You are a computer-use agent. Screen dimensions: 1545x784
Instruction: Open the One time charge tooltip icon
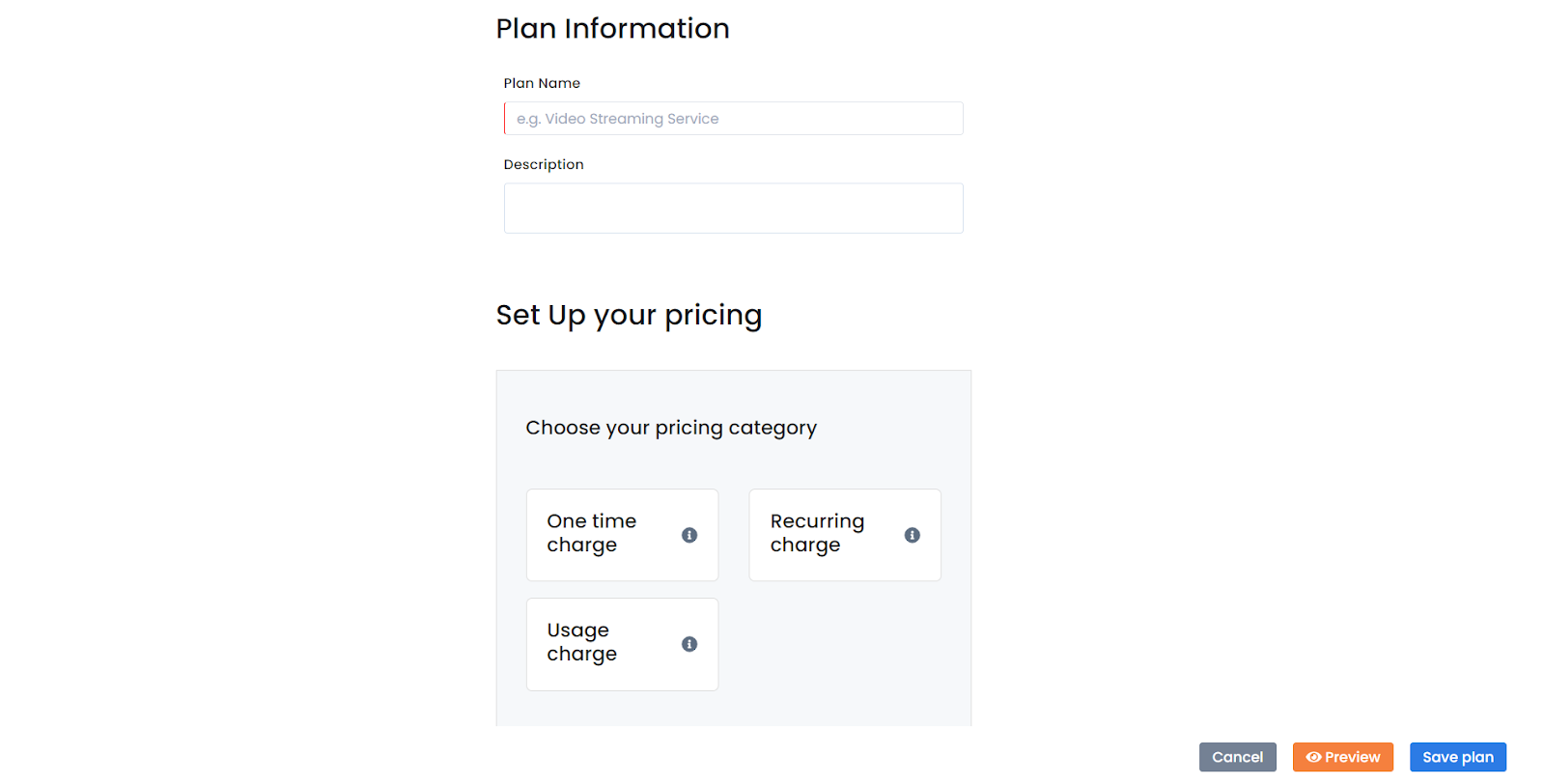(x=688, y=535)
